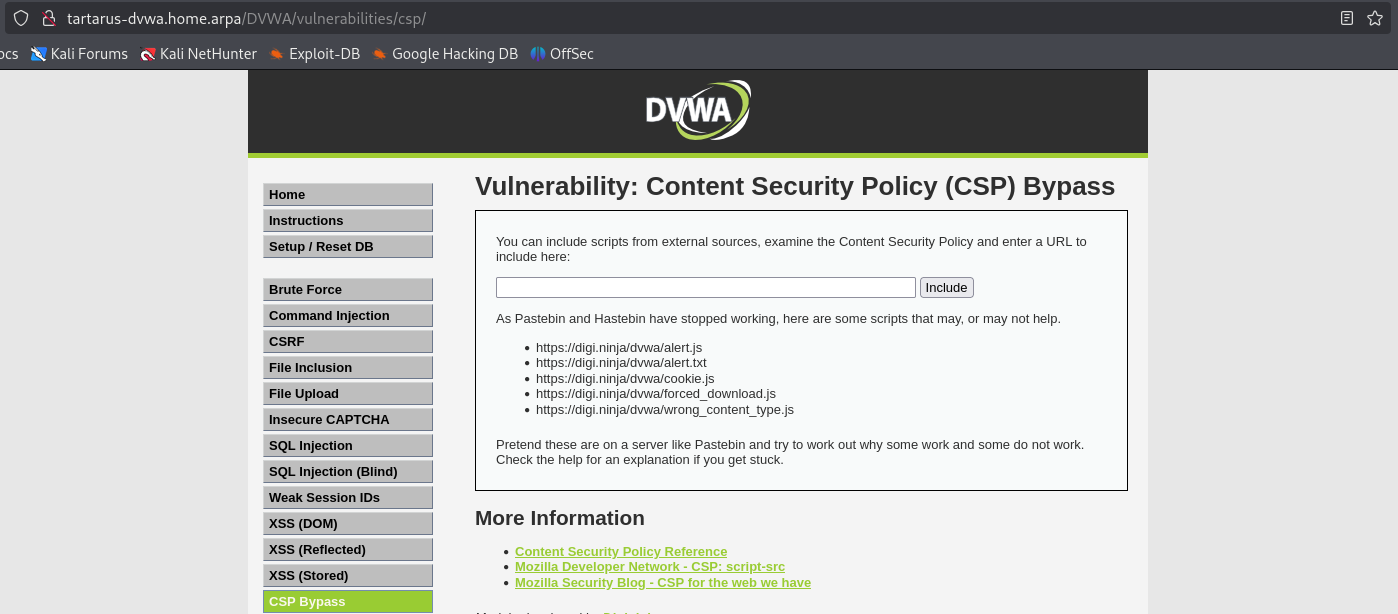Follow the Mozilla Developer Network script-src link
Image resolution: width=1398 pixels, height=614 pixels.
[x=650, y=566]
